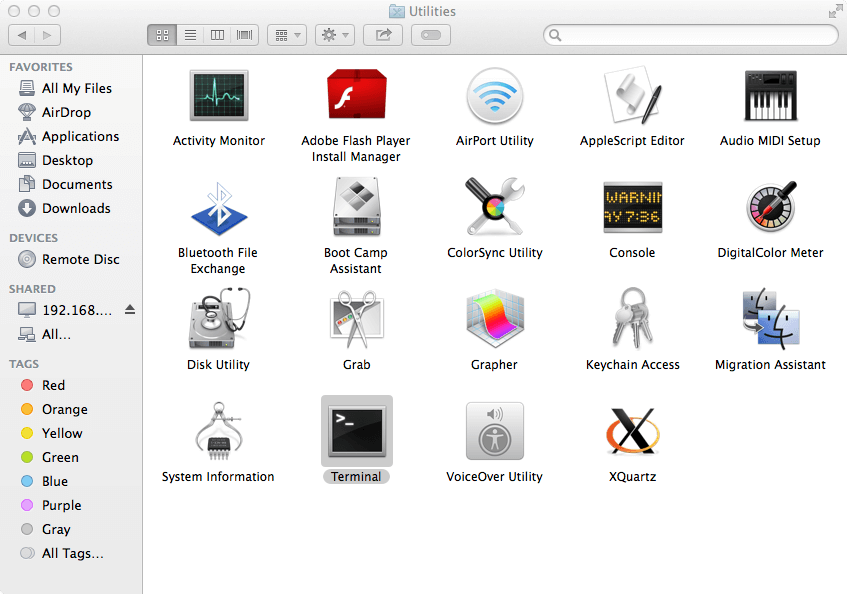This screenshot has height=594, width=847.
Task: Open the Action gear menu
Action: (335, 35)
